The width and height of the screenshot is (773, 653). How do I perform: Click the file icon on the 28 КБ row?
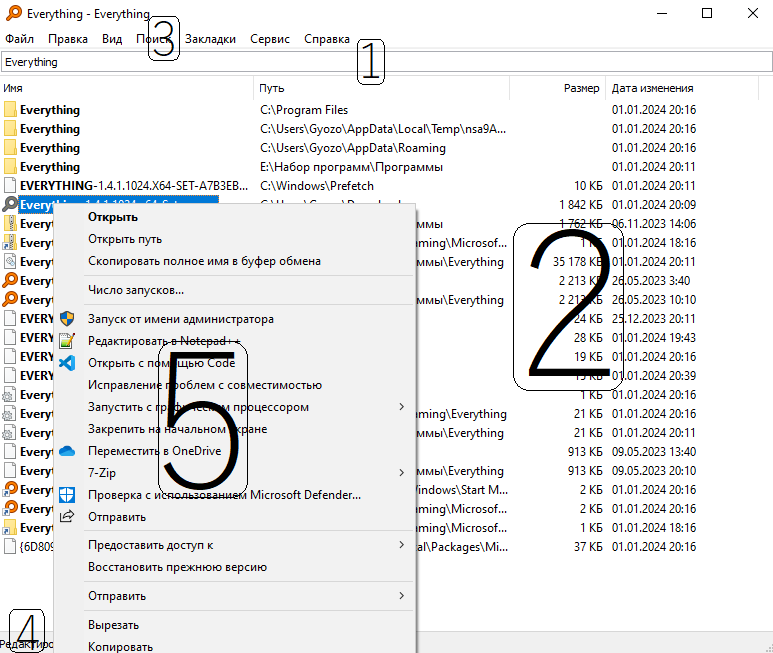tap(10, 338)
